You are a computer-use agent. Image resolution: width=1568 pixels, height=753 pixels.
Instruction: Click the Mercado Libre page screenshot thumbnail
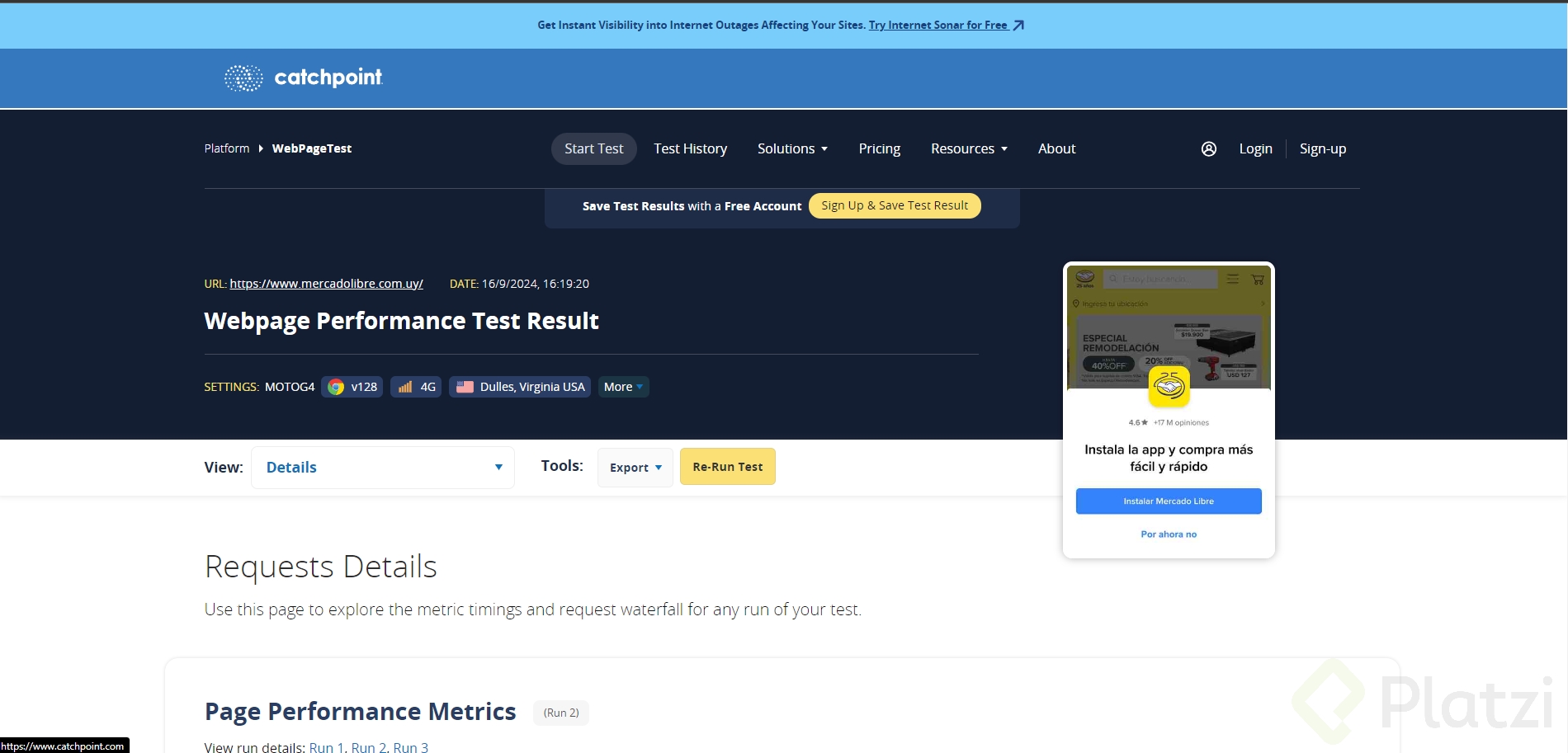(1169, 410)
